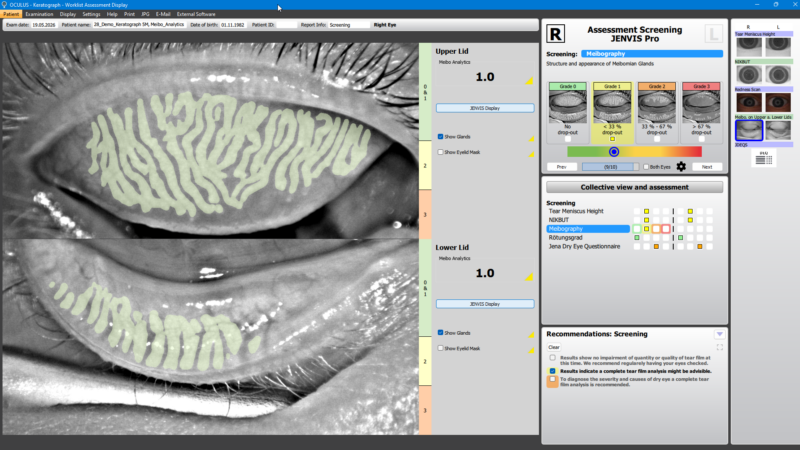800x450 pixels.
Task: Uncheck Show Glands for Lower Lid
Action: tap(440, 333)
